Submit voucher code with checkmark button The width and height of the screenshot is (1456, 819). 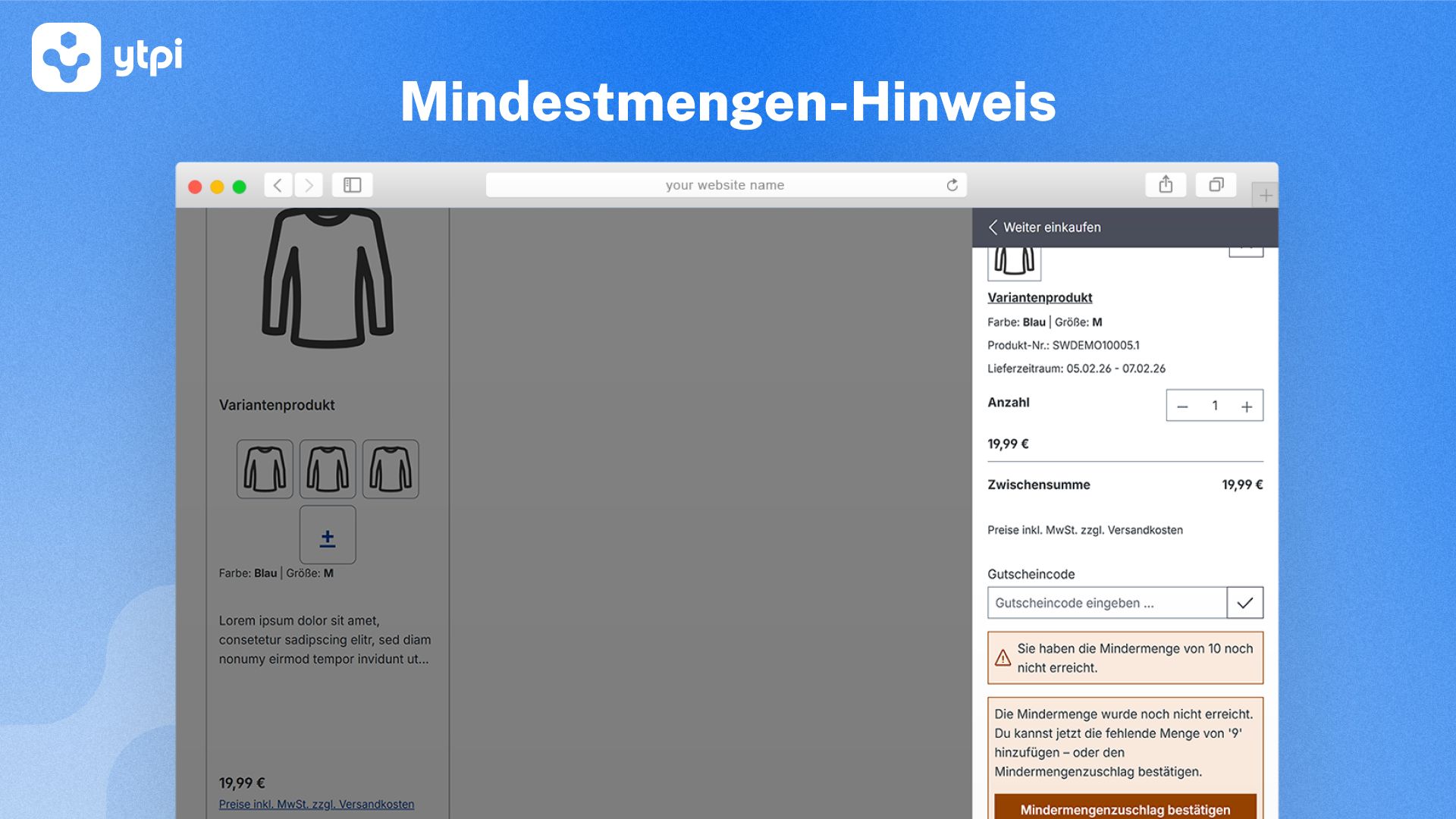[1244, 603]
